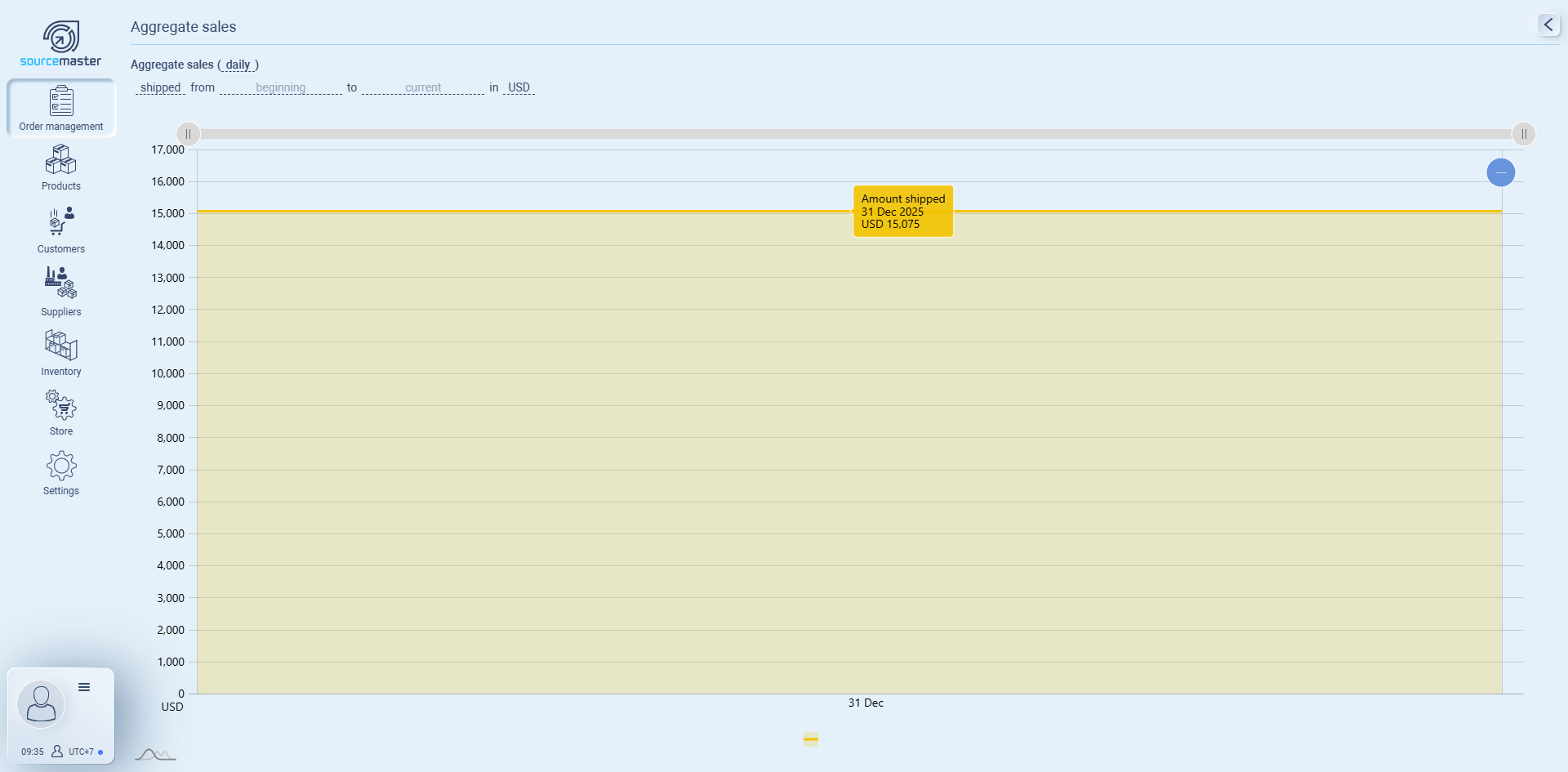Open the user profile avatar

click(41, 703)
